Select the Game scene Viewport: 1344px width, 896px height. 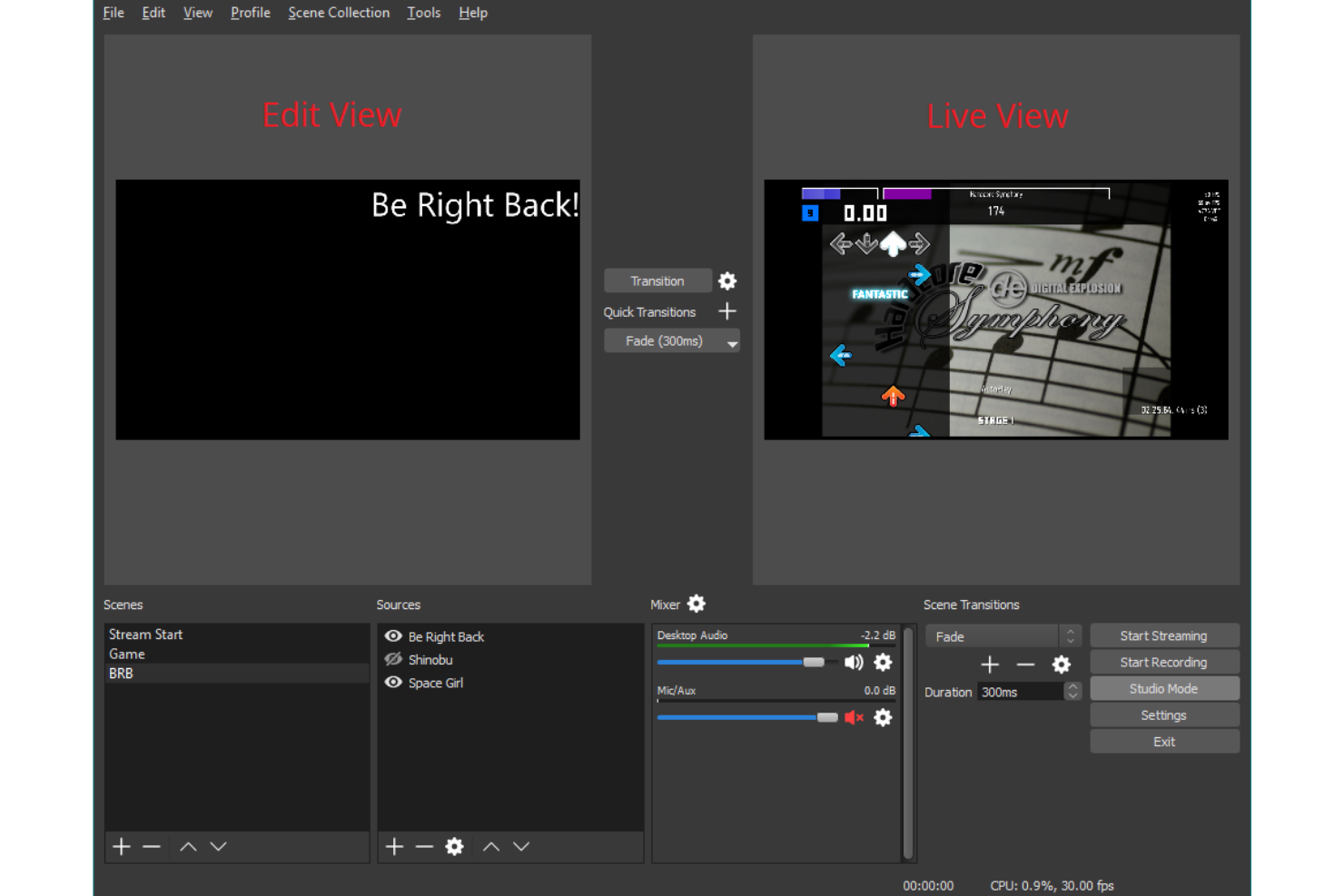click(126, 653)
